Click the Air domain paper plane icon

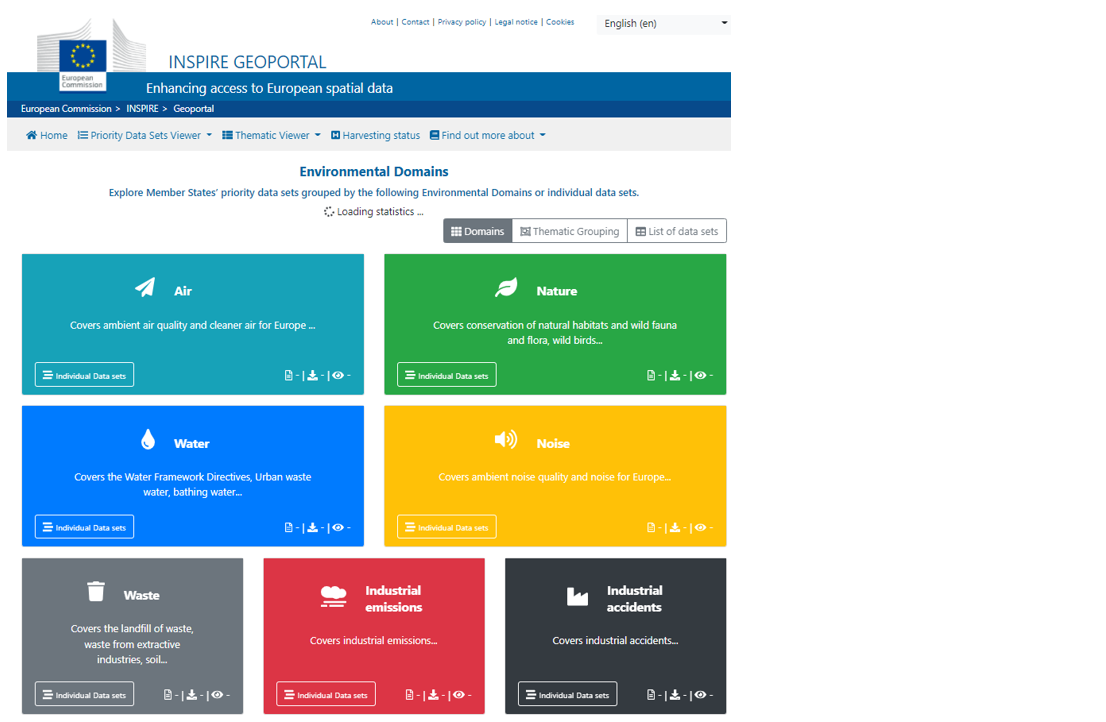click(145, 287)
